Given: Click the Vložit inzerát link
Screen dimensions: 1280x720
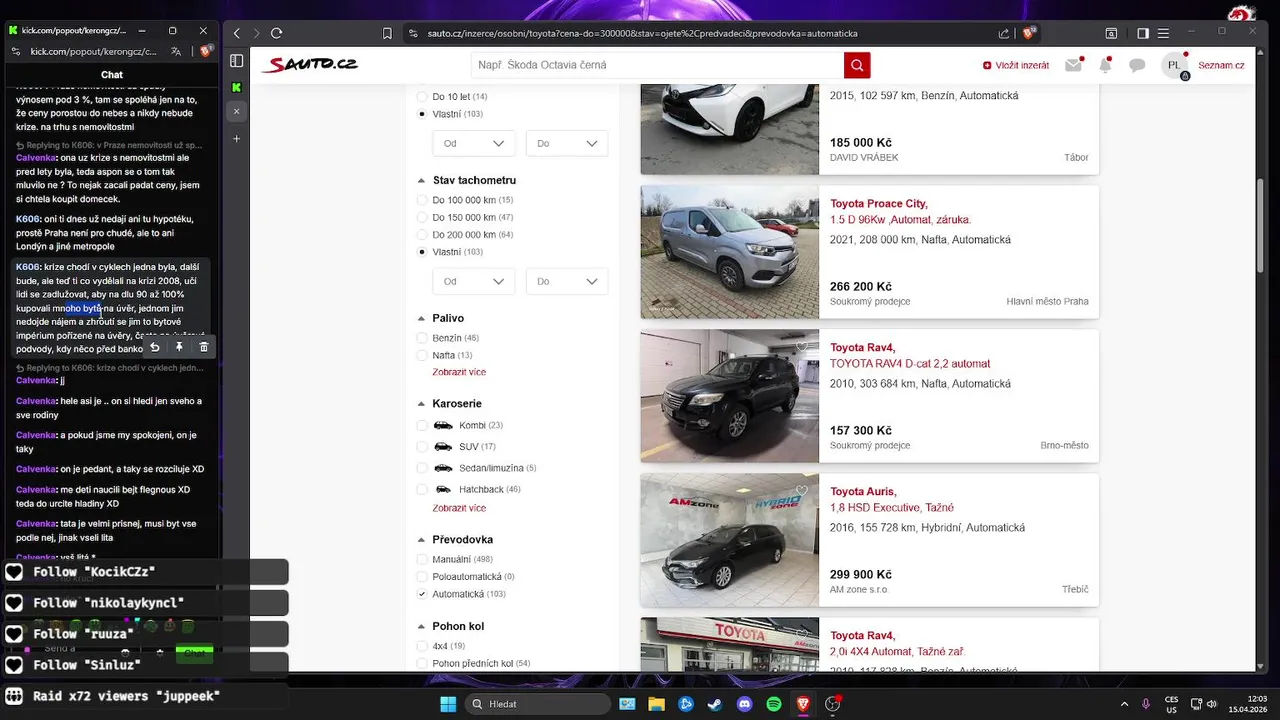Looking at the screenshot, I should pyautogui.click(x=1016, y=65).
